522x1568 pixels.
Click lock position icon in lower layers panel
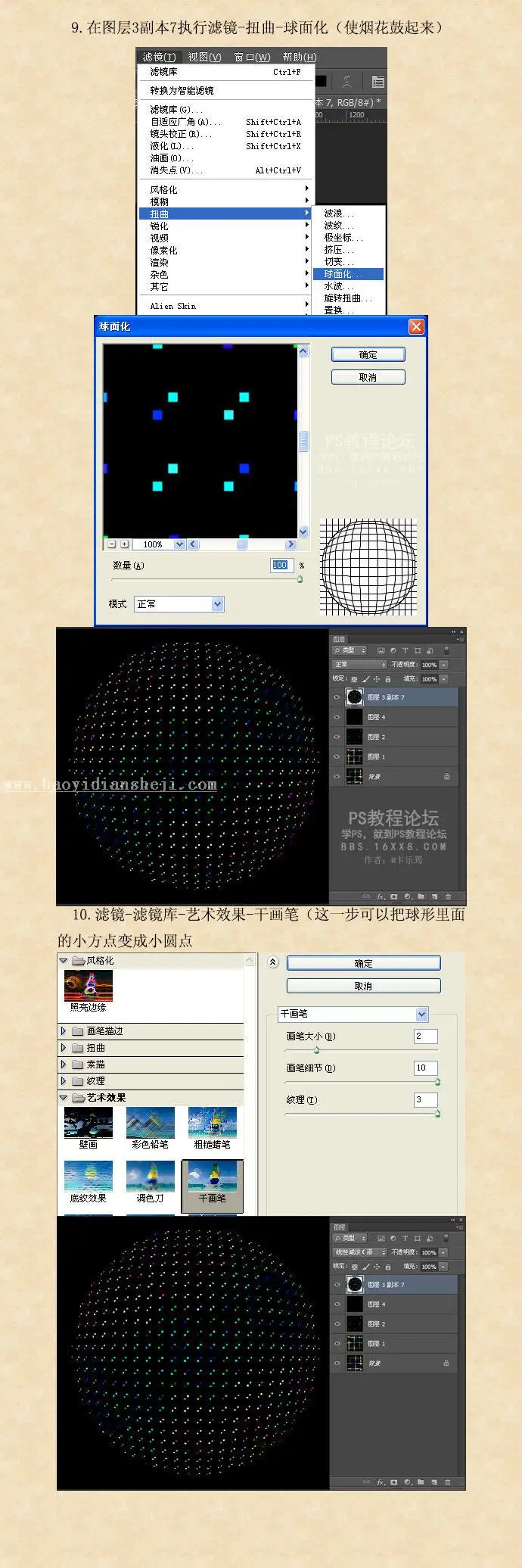[x=377, y=1267]
